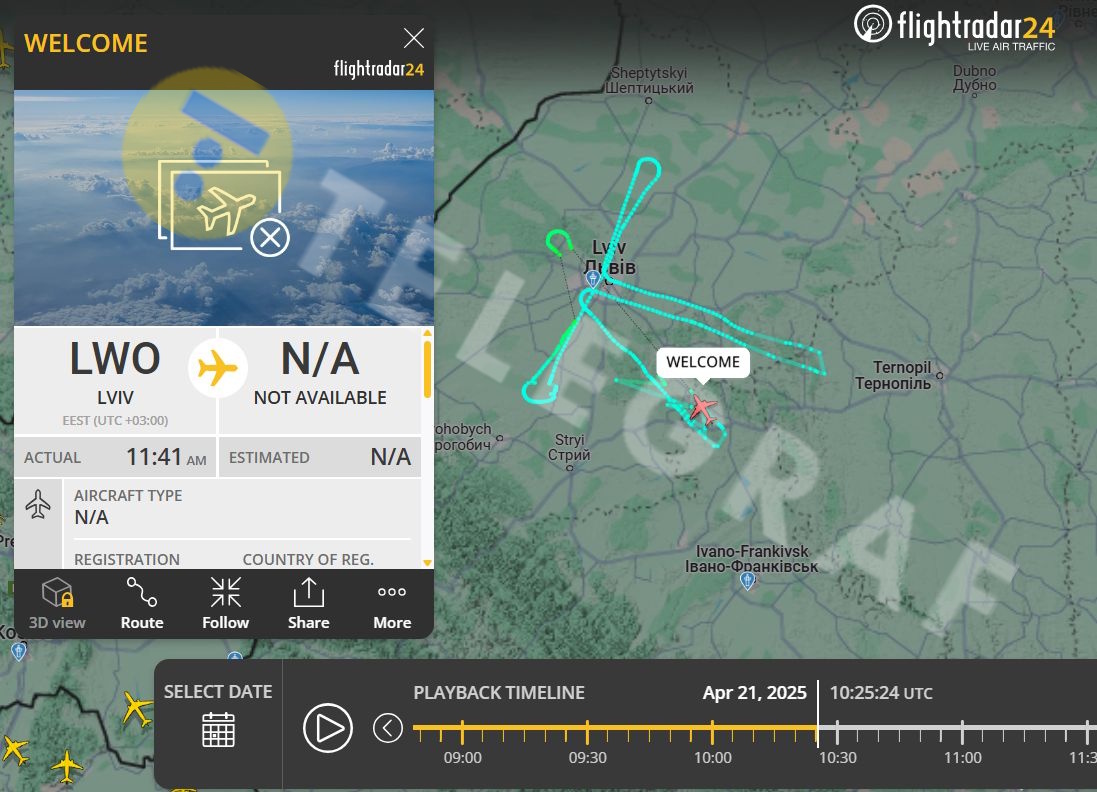Close the WELCOME flight panel

pyautogui.click(x=413, y=38)
